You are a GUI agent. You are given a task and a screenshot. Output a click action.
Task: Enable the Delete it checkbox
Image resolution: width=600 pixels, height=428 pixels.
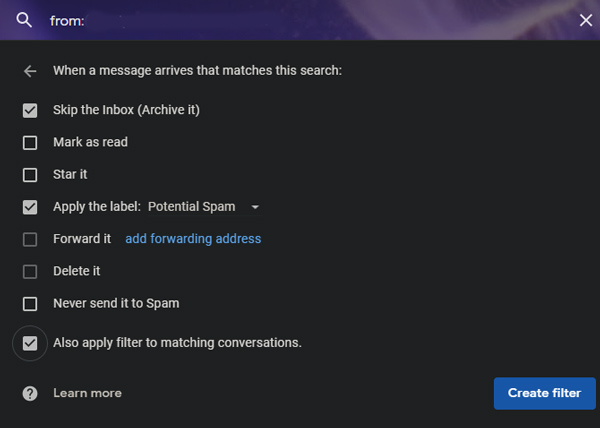pyautogui.click(x=30, y=272)
